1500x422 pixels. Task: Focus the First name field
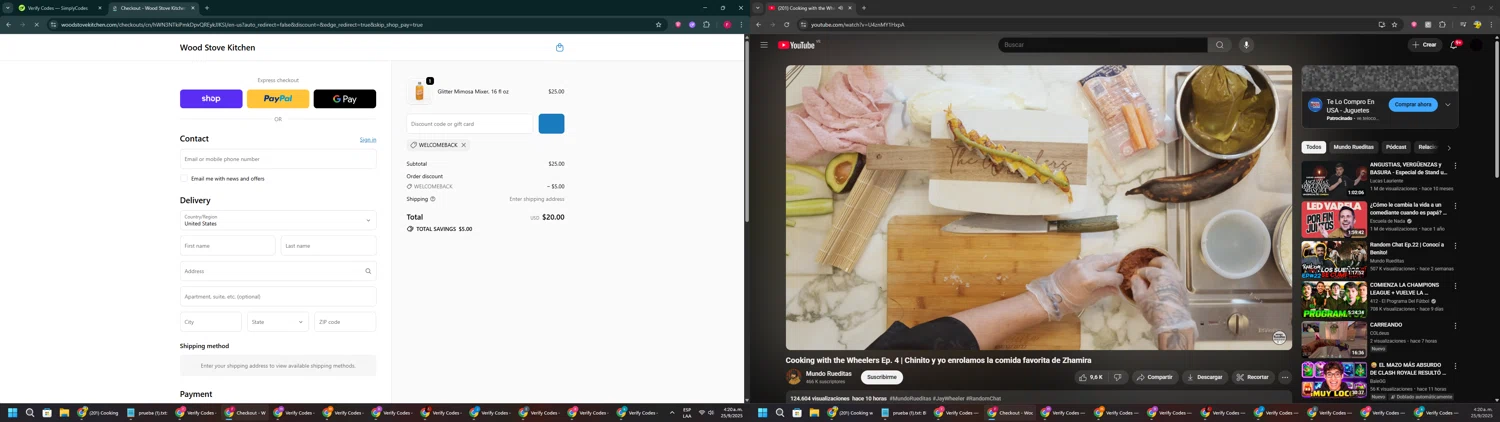(x=228, y=246)
